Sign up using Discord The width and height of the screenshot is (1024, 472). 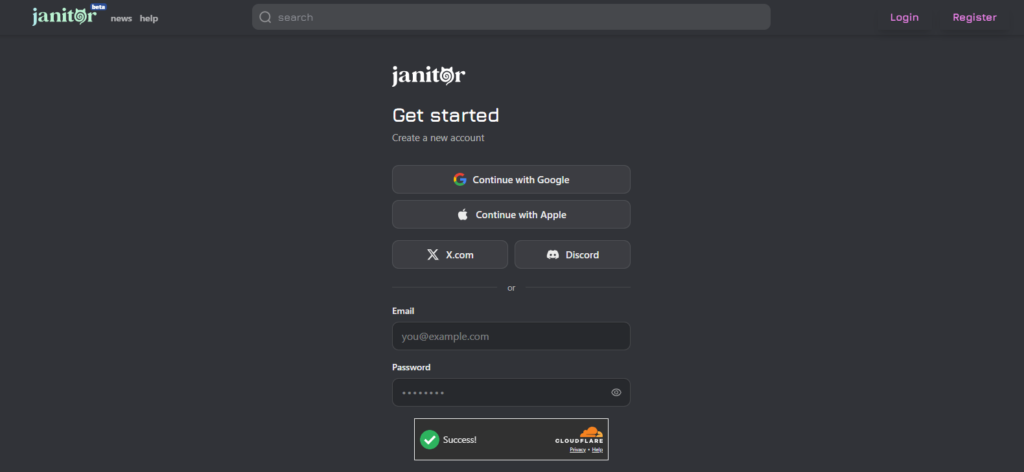tap(572, 255)
